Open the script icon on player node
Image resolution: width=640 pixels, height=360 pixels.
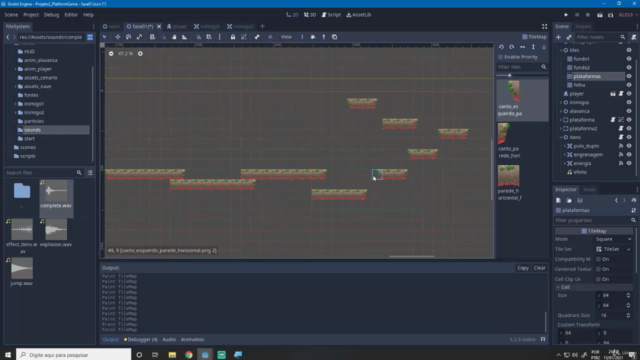[621, 94]
